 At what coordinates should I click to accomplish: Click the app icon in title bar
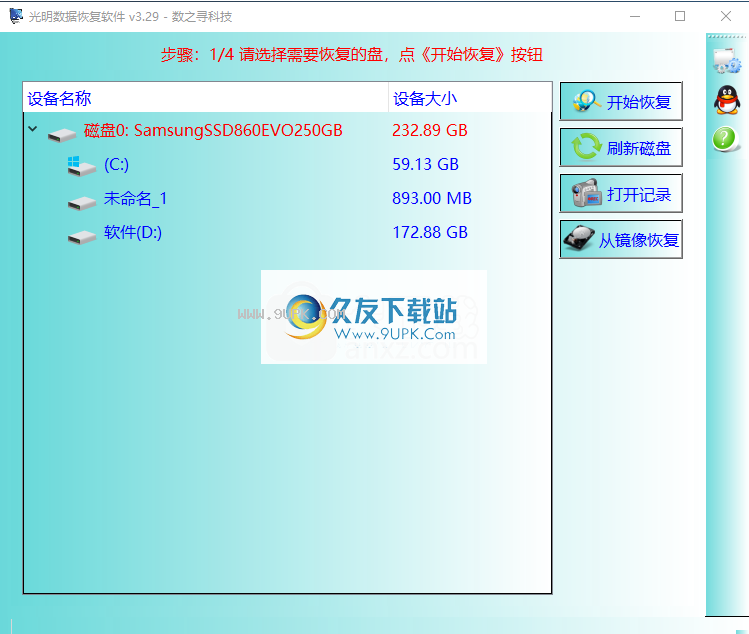click(16, 16)
